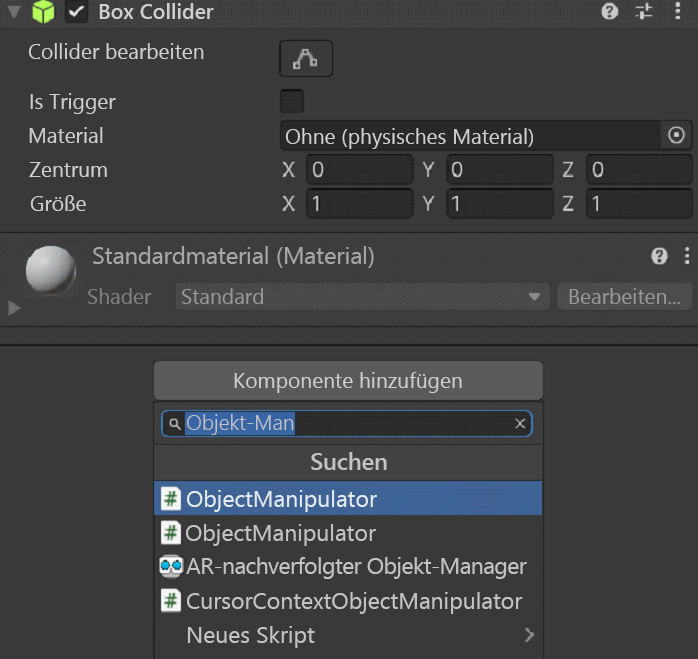
Task: Click the CursorContextObjectManipulator script icon
Action: (x=170, y=601)
